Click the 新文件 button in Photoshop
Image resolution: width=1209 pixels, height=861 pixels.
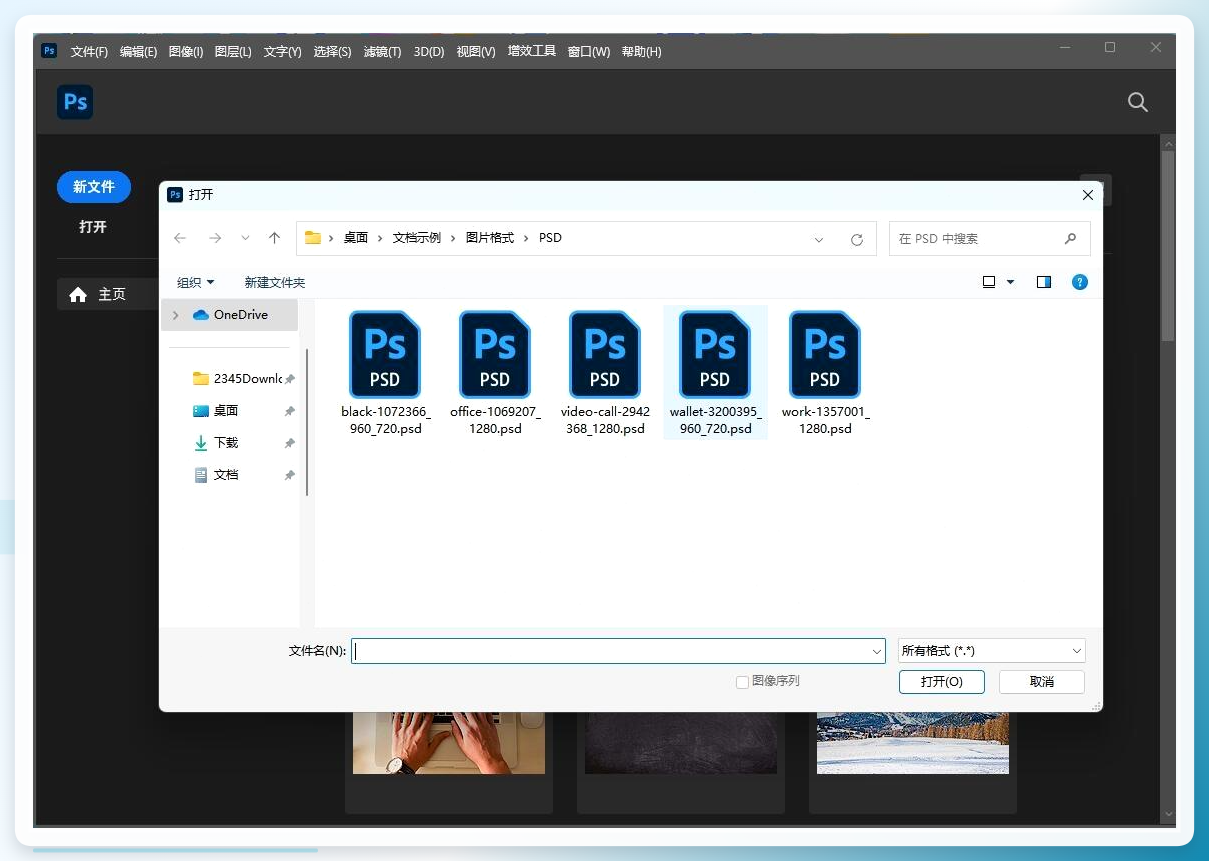94,187
